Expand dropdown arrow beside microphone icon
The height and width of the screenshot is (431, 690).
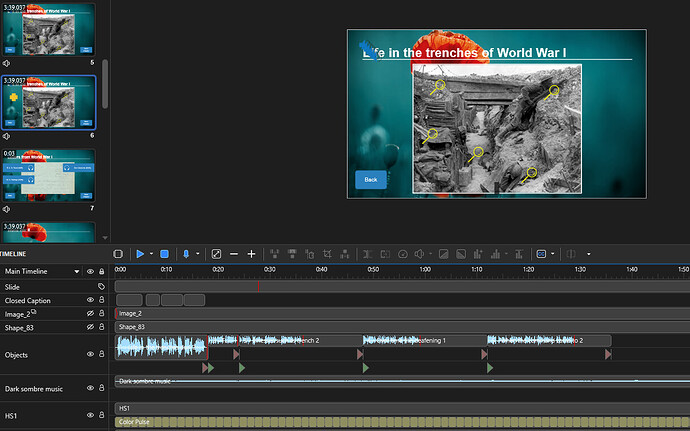point(197,254)
